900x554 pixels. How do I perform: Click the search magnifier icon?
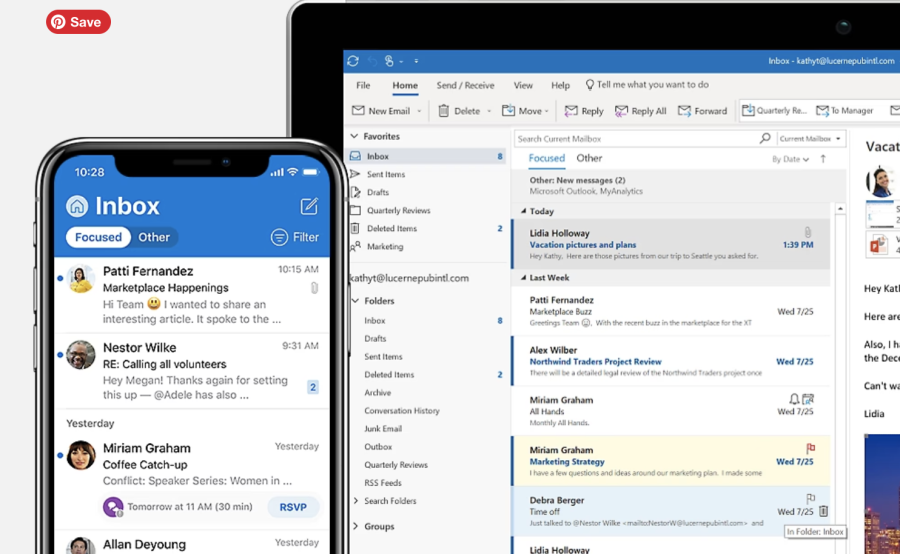pyautogui.click(x=765, y=138)
